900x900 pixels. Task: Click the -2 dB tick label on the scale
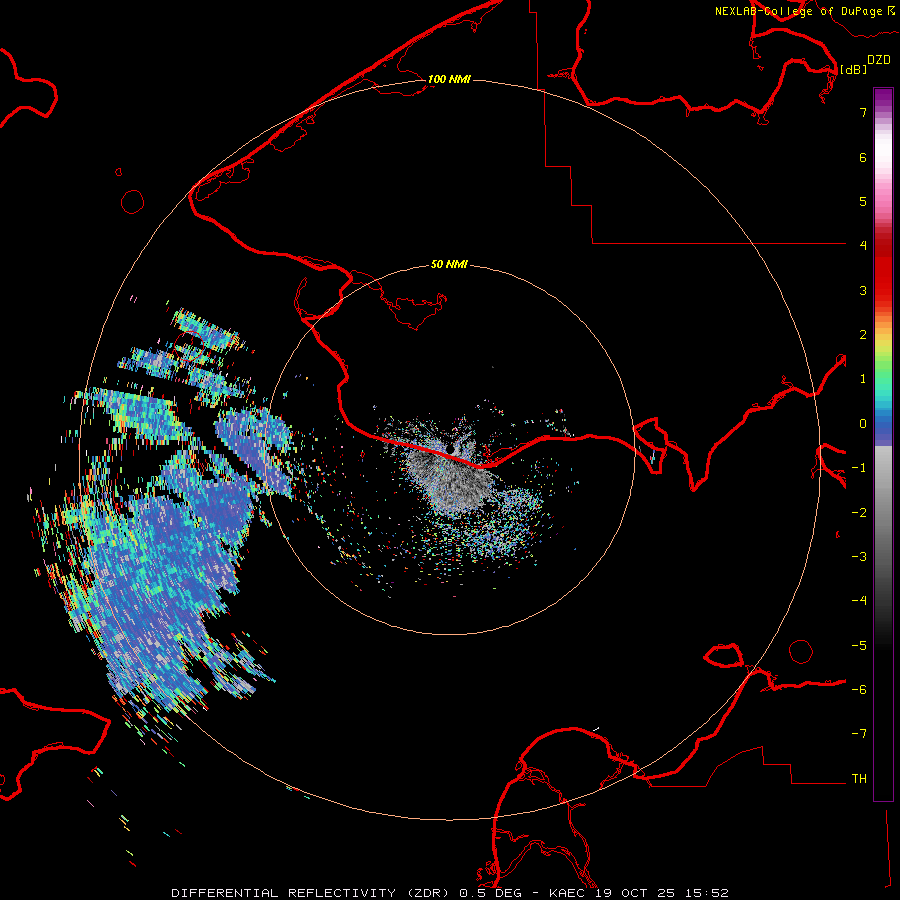859,513
